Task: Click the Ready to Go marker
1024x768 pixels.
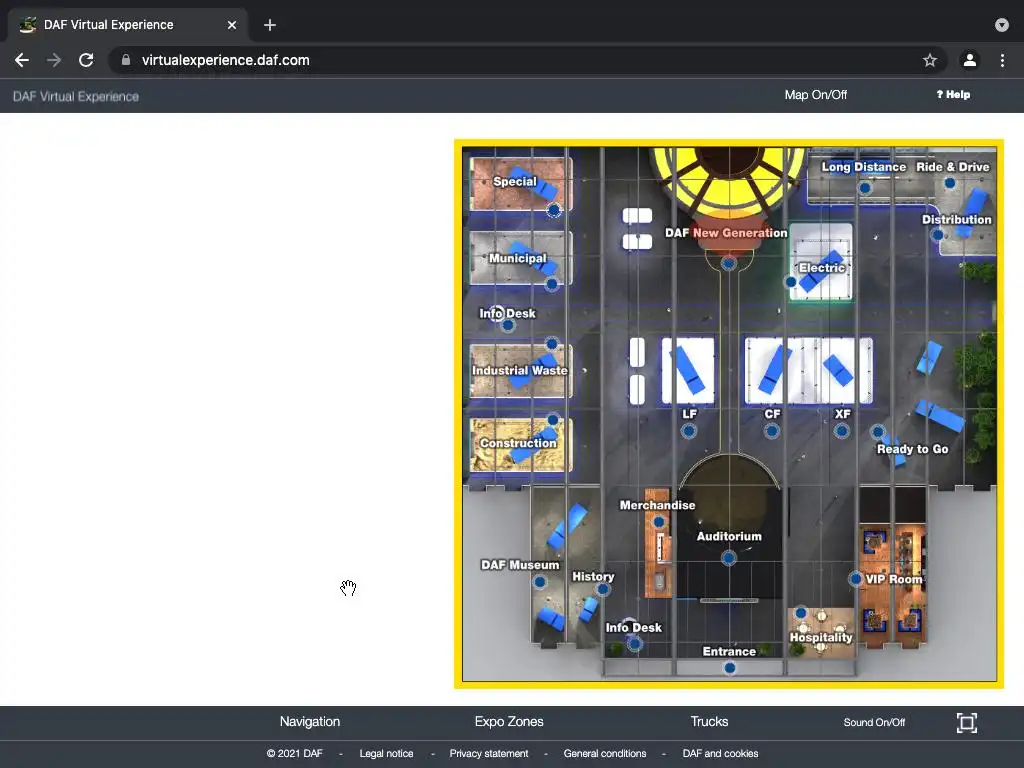Action: [x=878, y=432]
